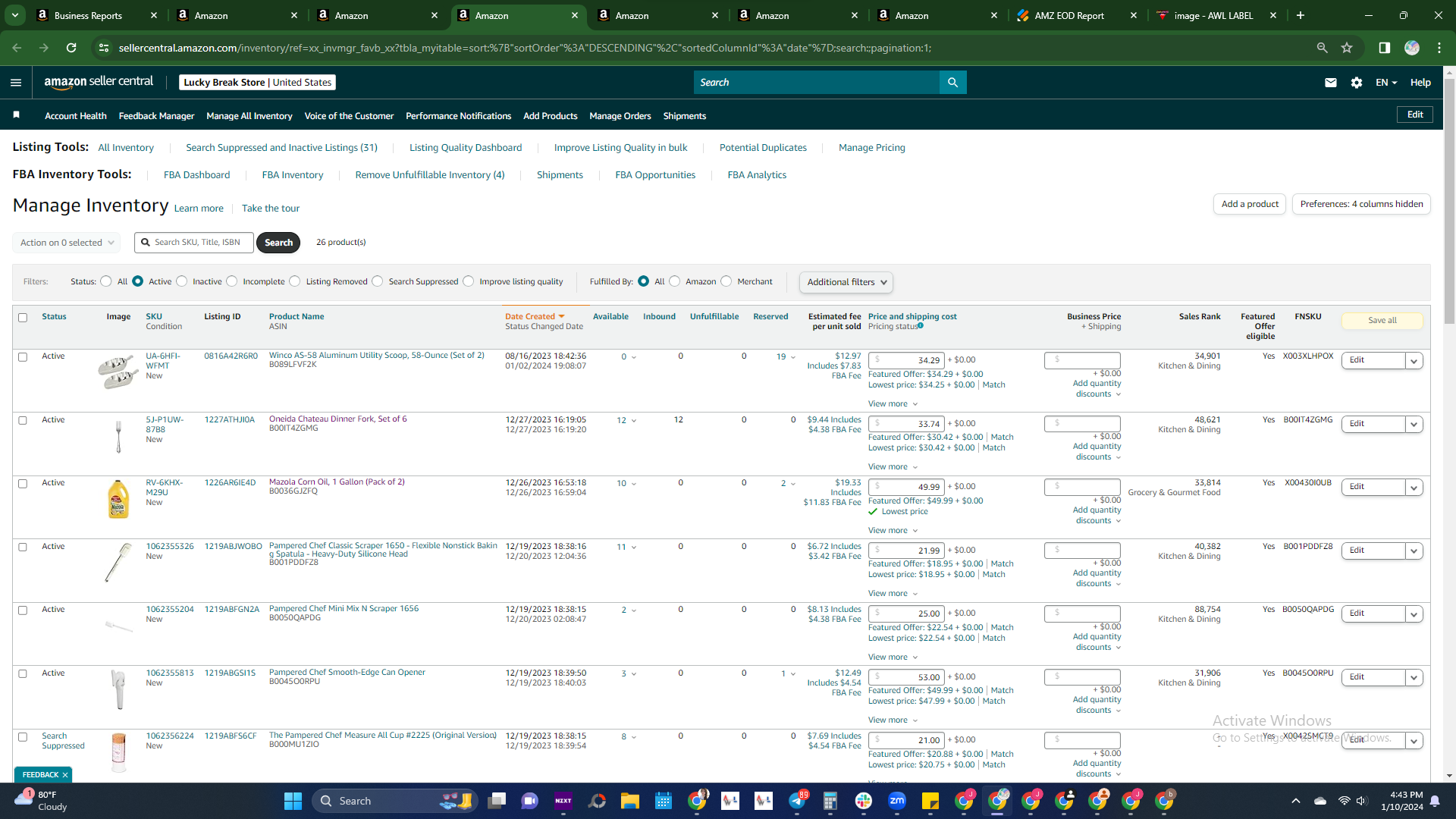
Task: Open the Windows notification bell
Action: click(1435, 801)
